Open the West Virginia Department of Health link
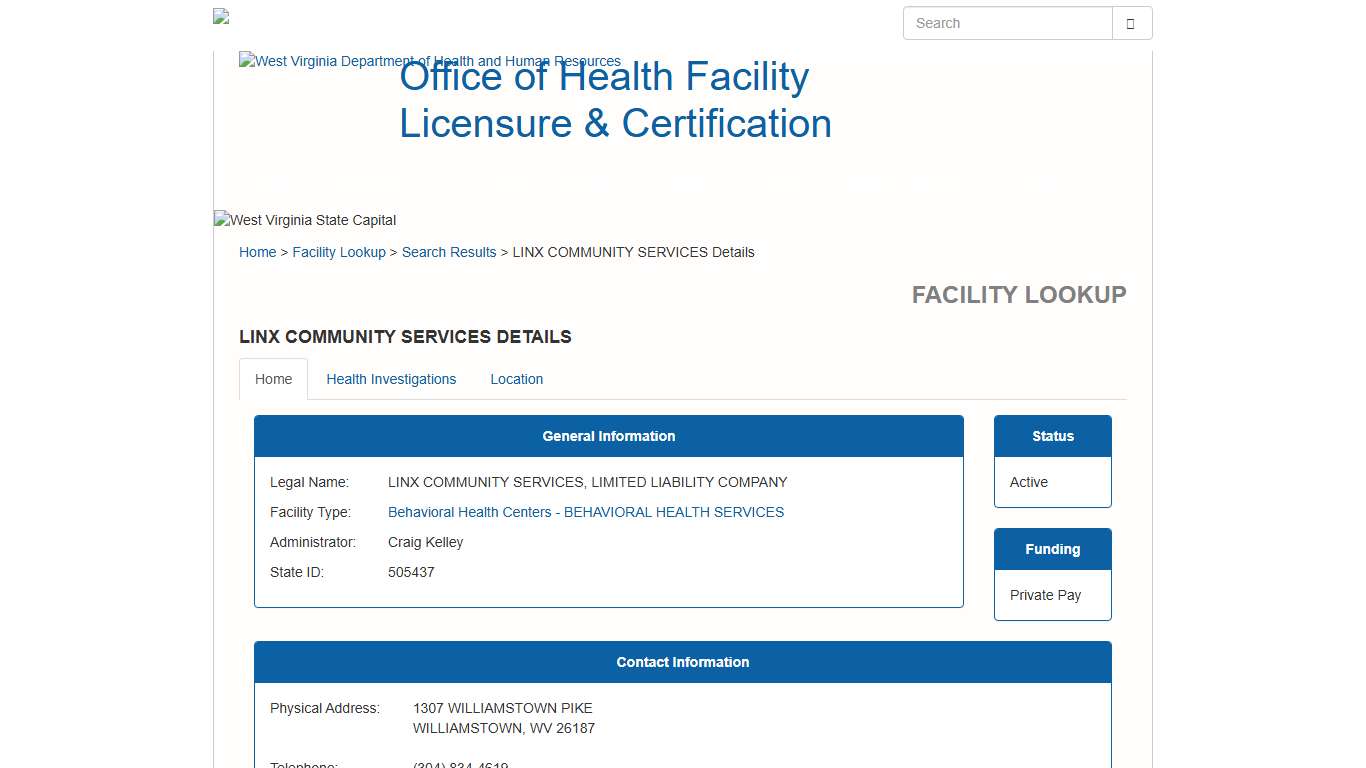1366x768 pixels. [430, 61]
